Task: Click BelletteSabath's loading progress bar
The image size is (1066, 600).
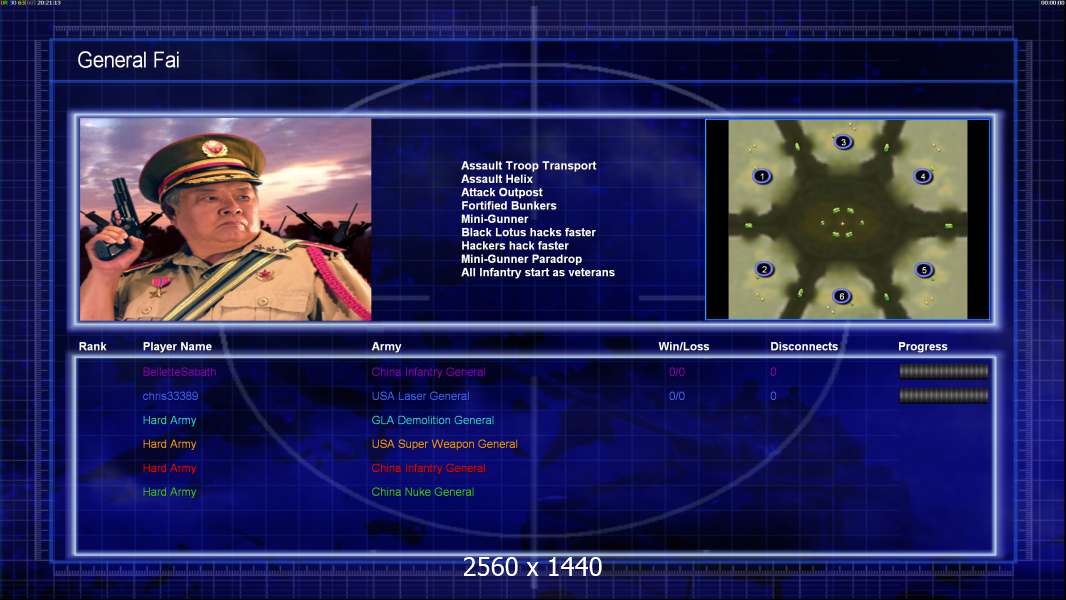Action: [x=944, y=371]
